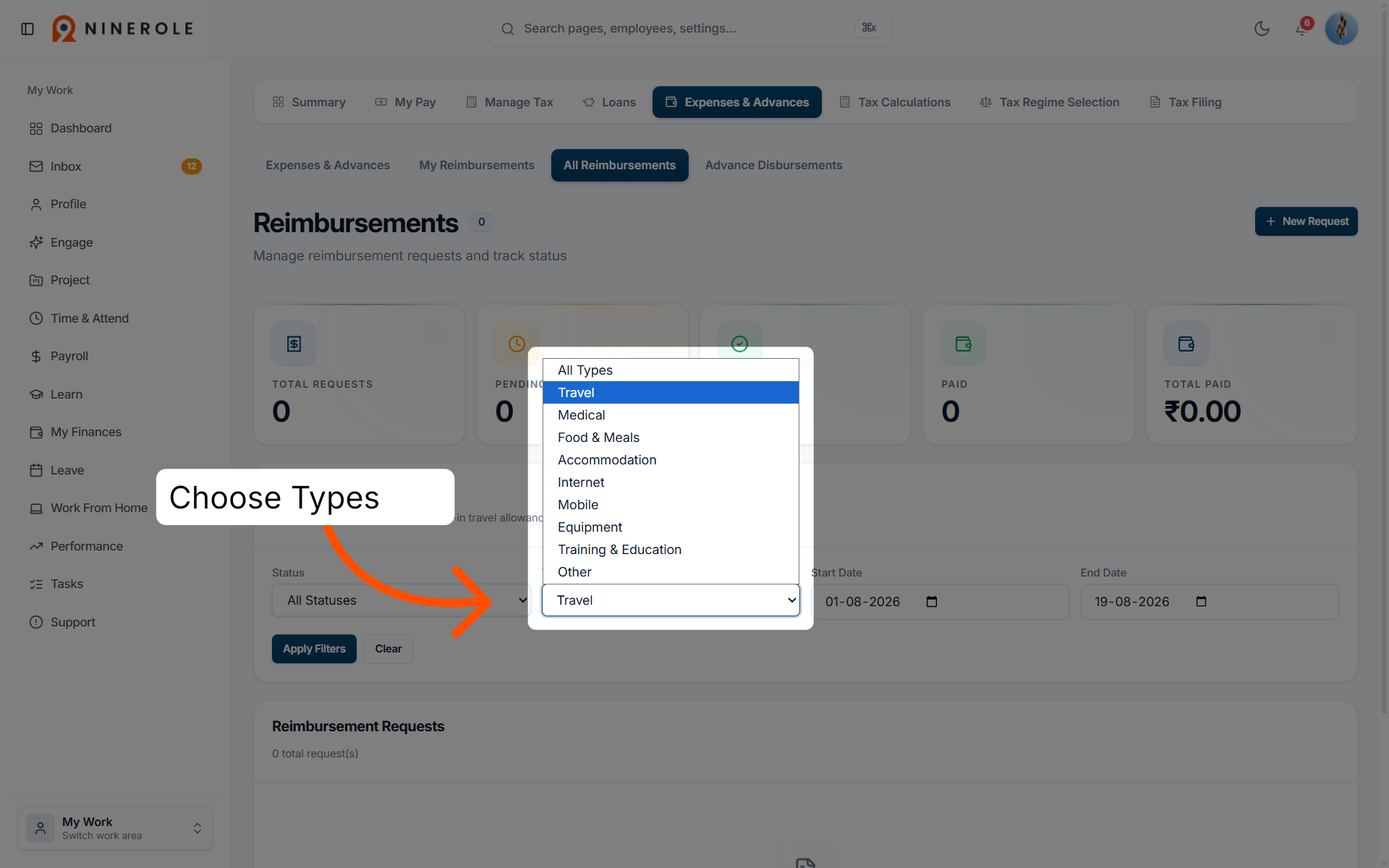The width and height of the screenshot is (1389, 868).
Task: Click the New Request button
Action: (1306, 221)
